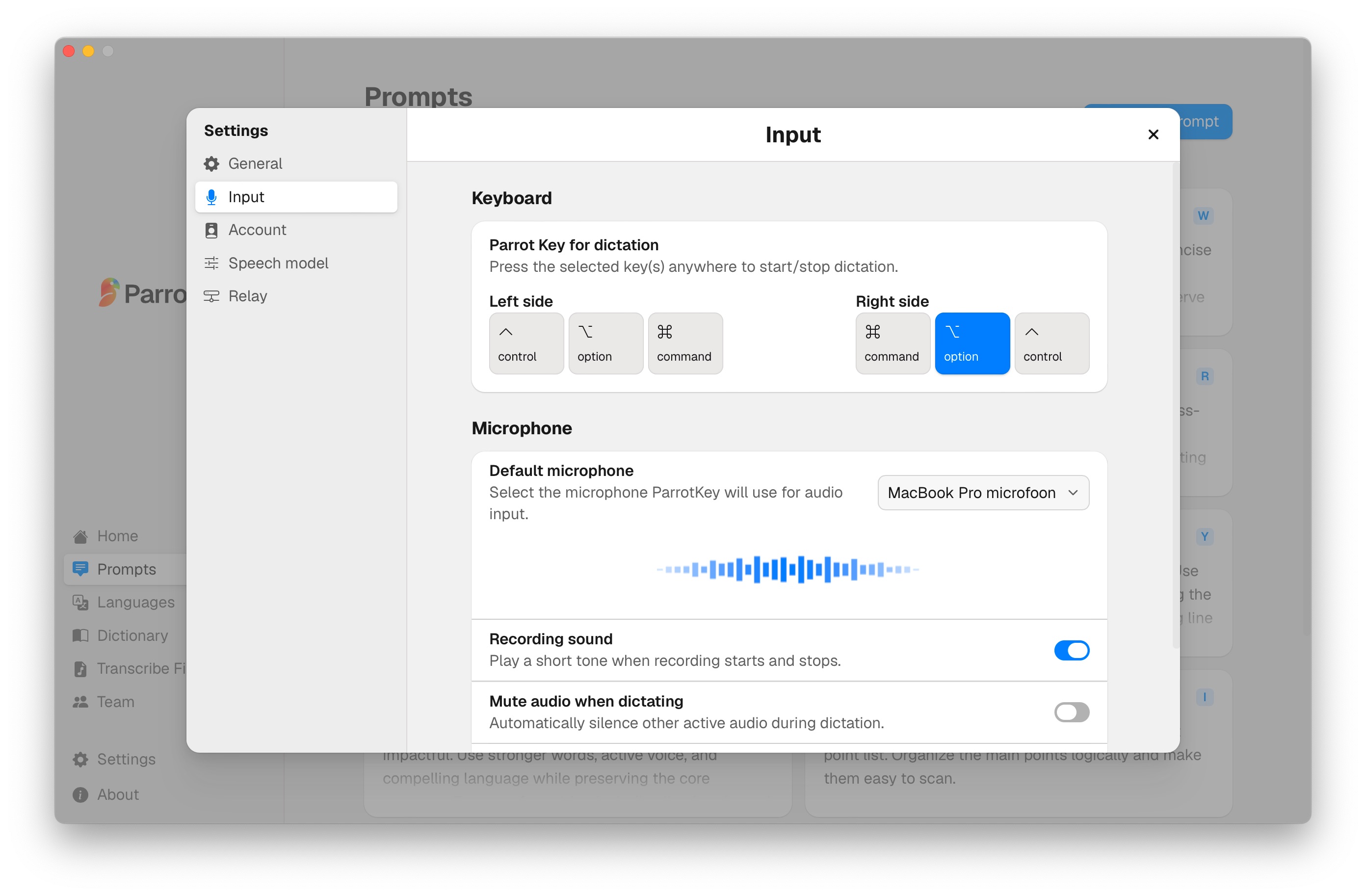Screen dimensions: 1366x896
Task: Click Team people icon
Action: click(80, 702)
